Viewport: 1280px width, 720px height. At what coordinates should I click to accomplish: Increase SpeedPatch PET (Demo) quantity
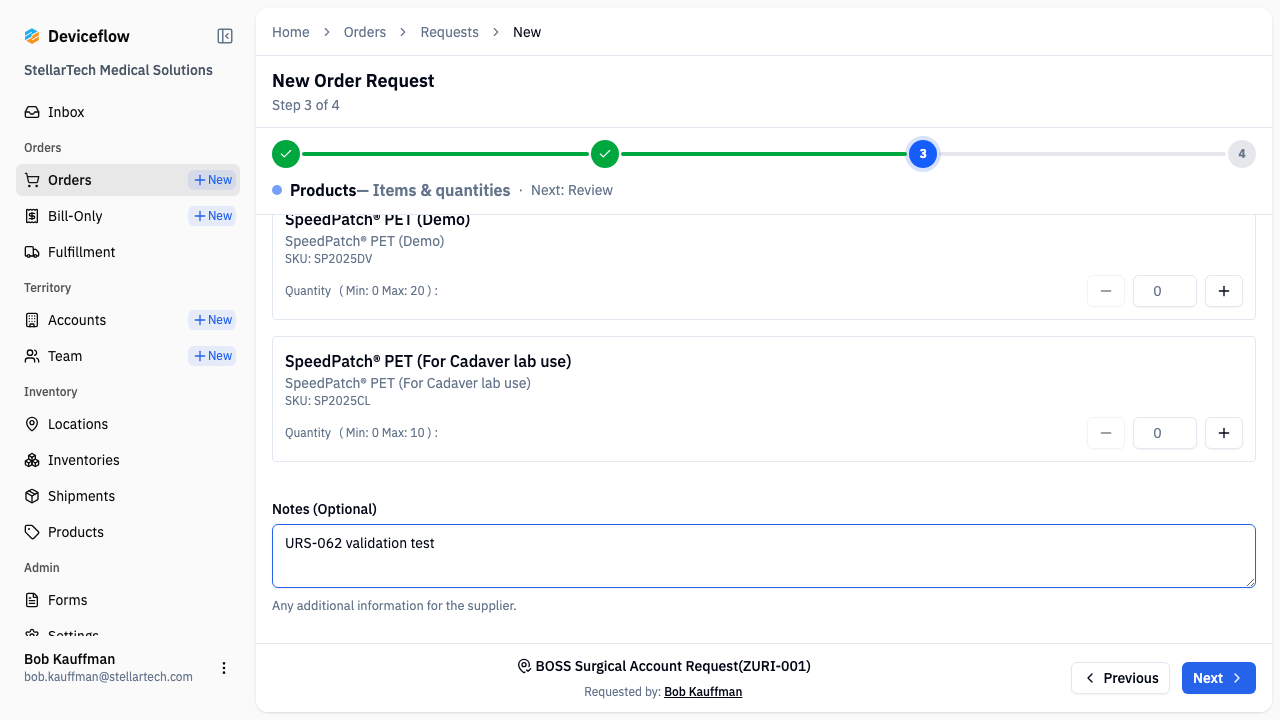[x=1224, y=291]
